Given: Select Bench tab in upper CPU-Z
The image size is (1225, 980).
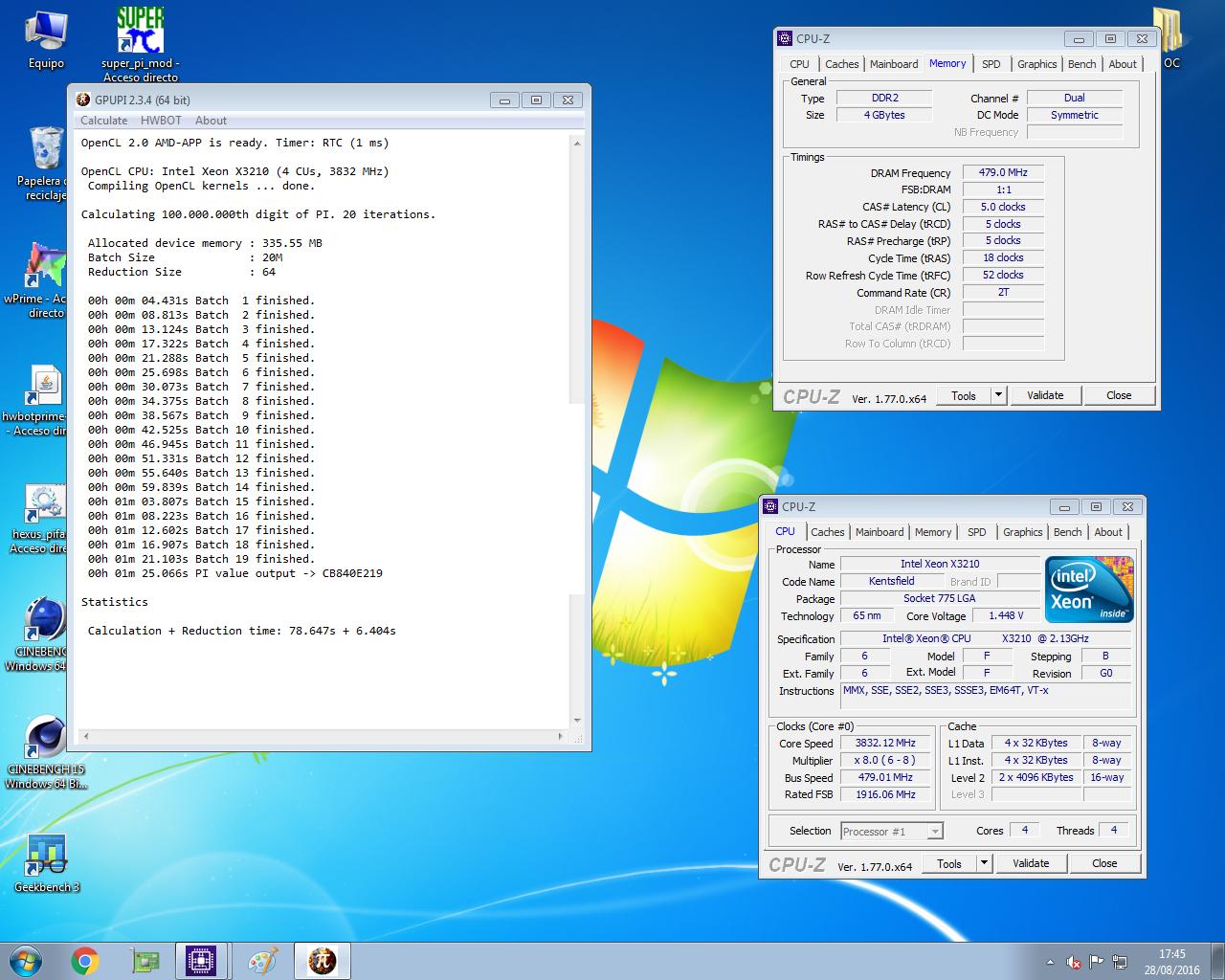Looking at the screenshot, I should (1082, 64).
